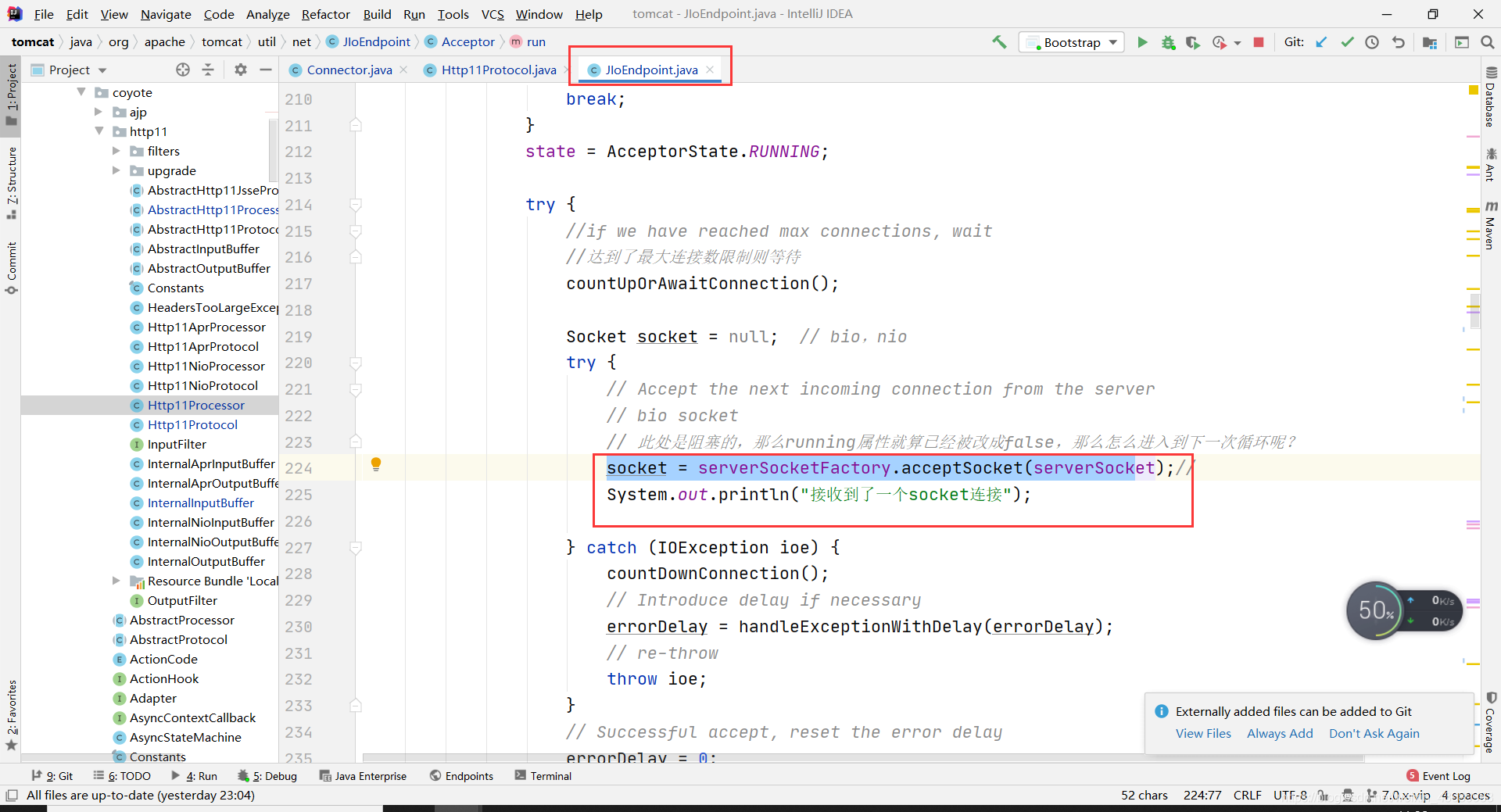This screenshot has height=812, width=1501.
Task: Click the Build project hammer icon
Action: (999, 42)
